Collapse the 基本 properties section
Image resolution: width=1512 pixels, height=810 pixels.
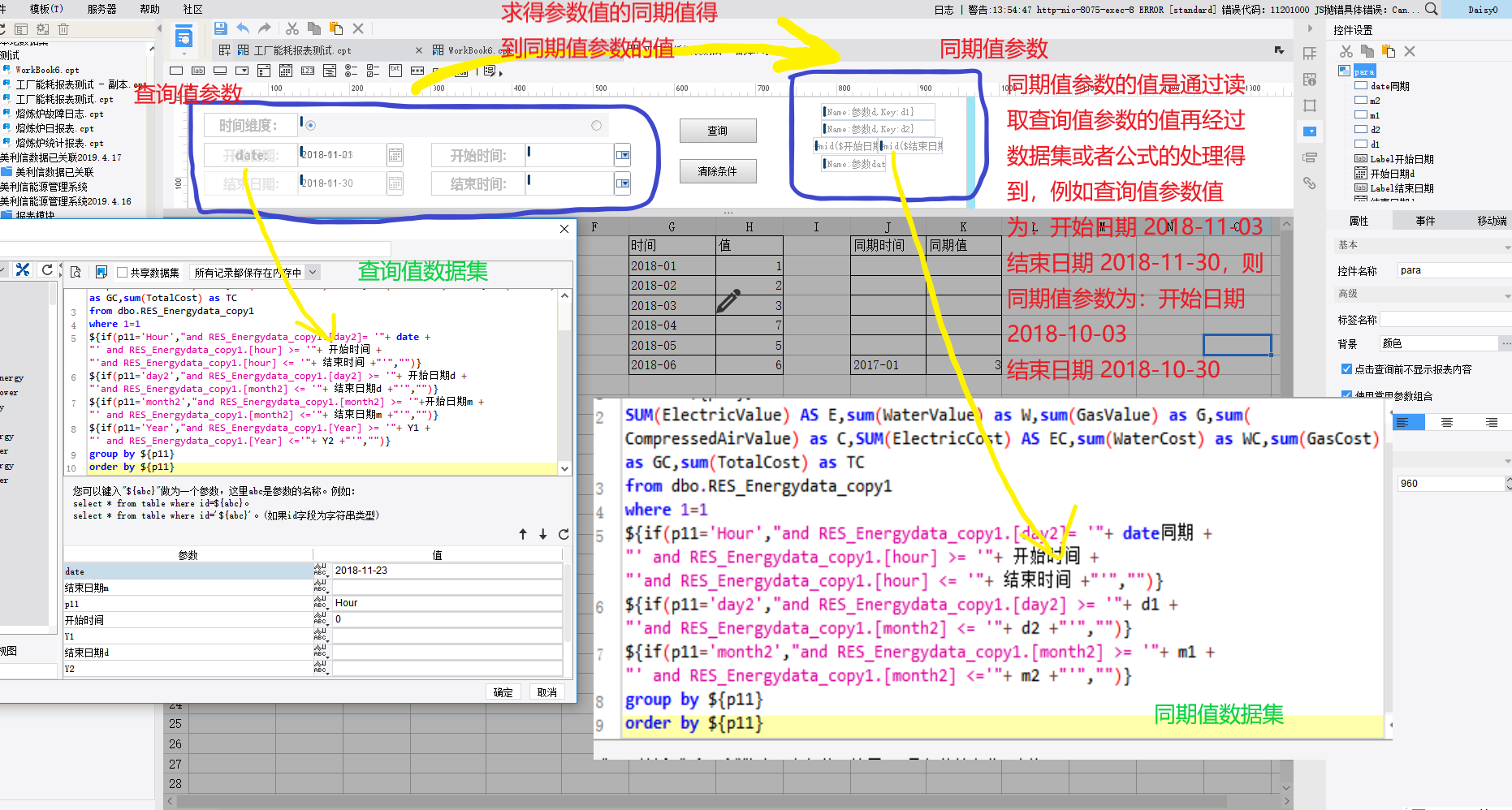pos(1507,247)
